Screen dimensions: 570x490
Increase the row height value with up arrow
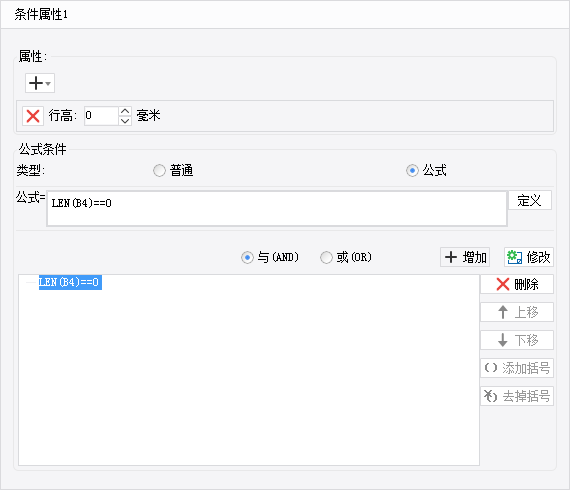click(125, 111)
